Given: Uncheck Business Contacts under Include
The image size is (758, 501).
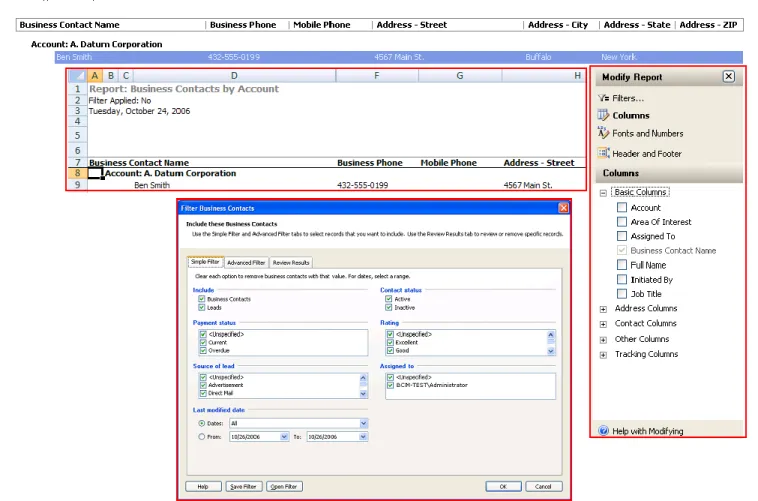Looking at the screenshot, I should click(x=202, y=299).
